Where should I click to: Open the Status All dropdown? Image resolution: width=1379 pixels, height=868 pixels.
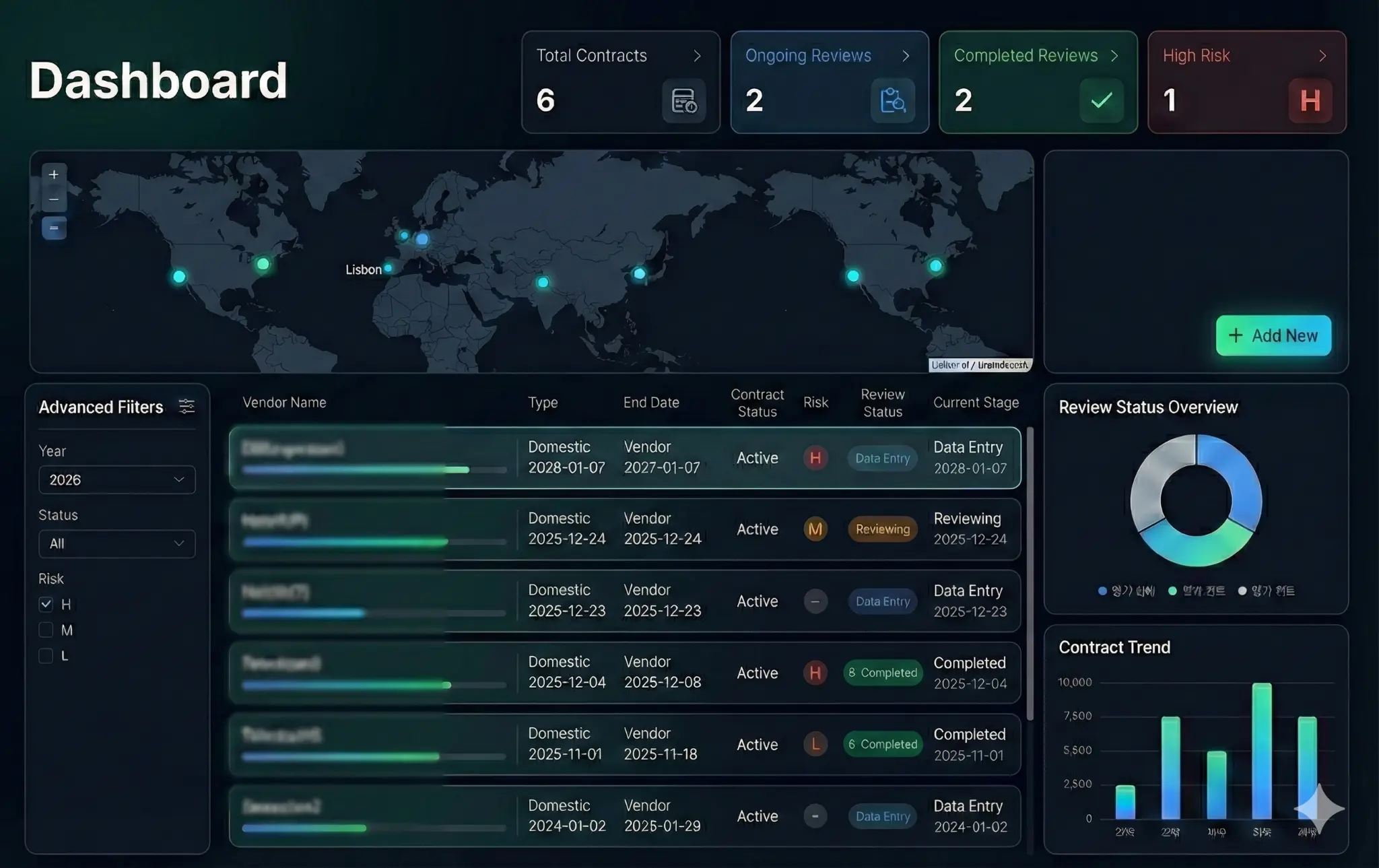tap(116, 543)
